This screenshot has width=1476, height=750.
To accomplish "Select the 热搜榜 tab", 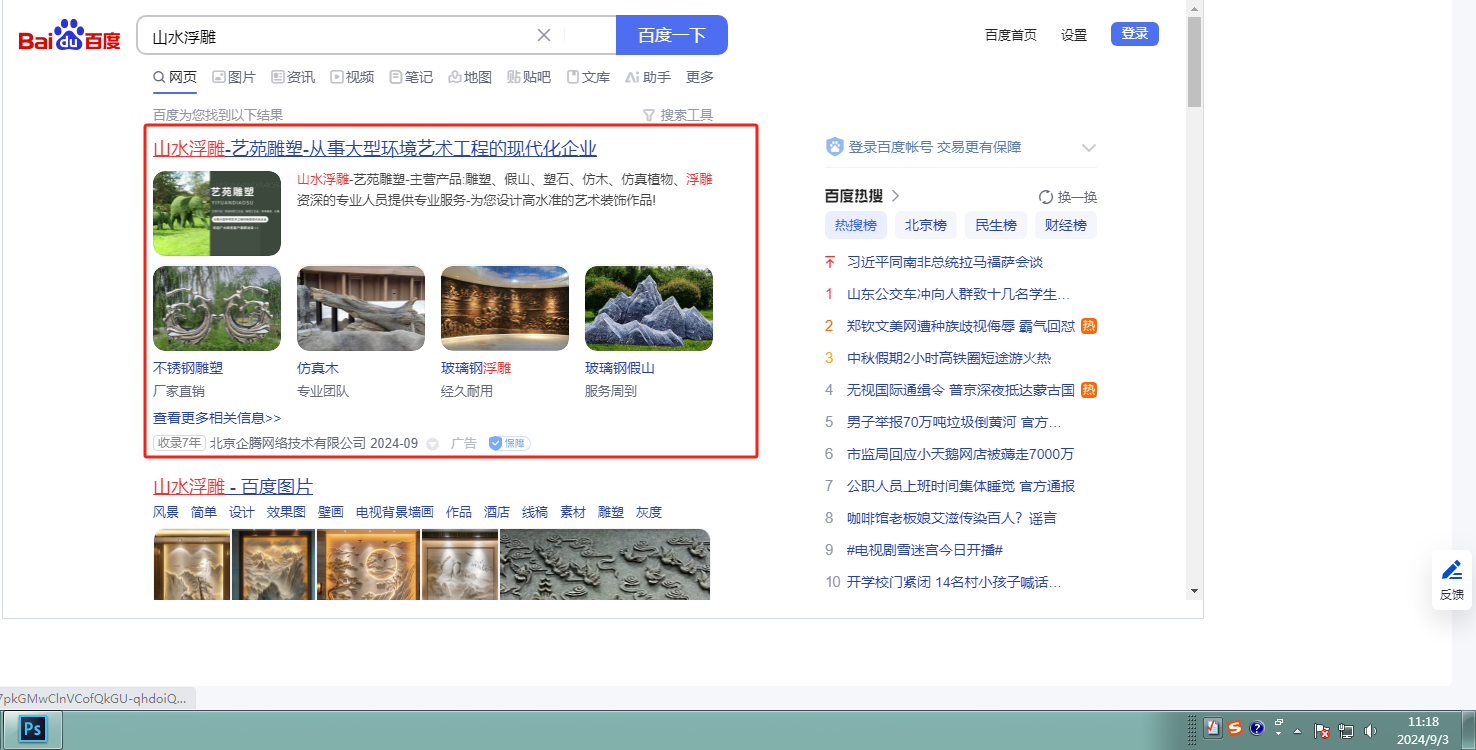I will coord(856,225).
